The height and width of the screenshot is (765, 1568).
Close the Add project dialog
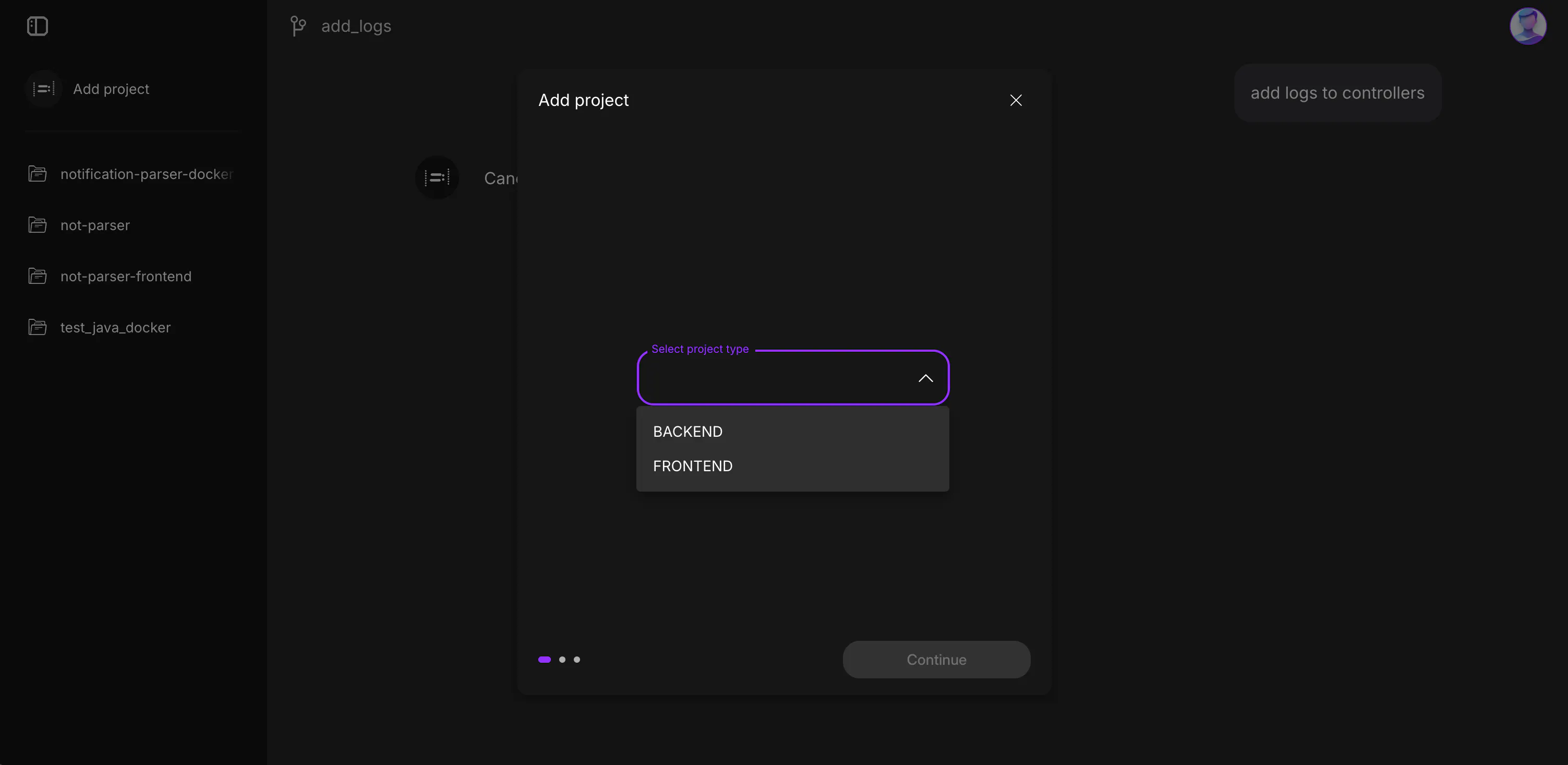(1016, 101)
